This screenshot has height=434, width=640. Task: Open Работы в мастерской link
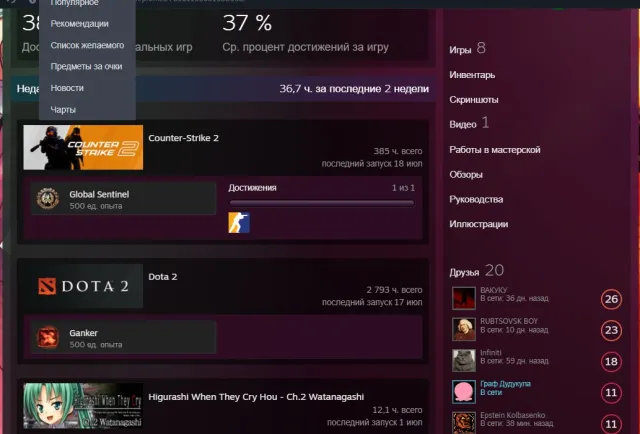click(x=495, y=150)
